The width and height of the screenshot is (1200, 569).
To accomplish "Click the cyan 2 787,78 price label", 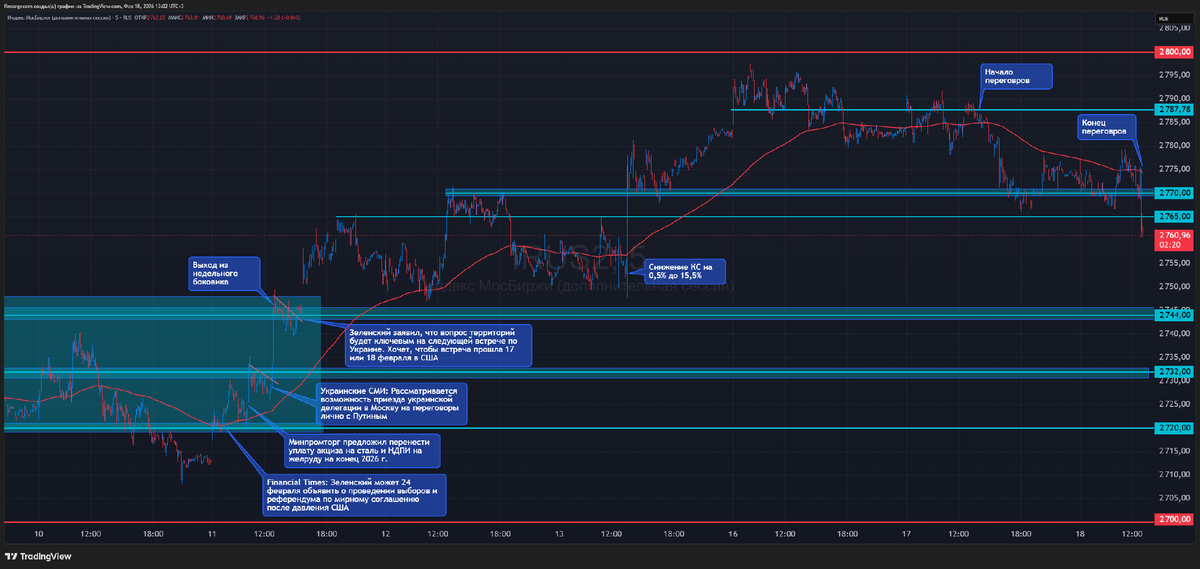I will point(1175,108).
